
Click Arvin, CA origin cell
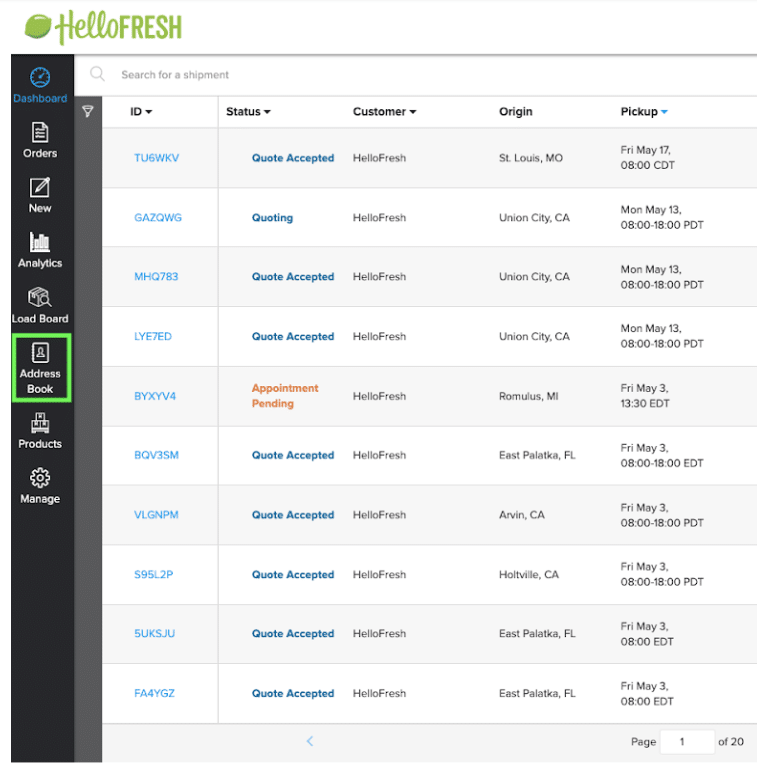(522, 515)
